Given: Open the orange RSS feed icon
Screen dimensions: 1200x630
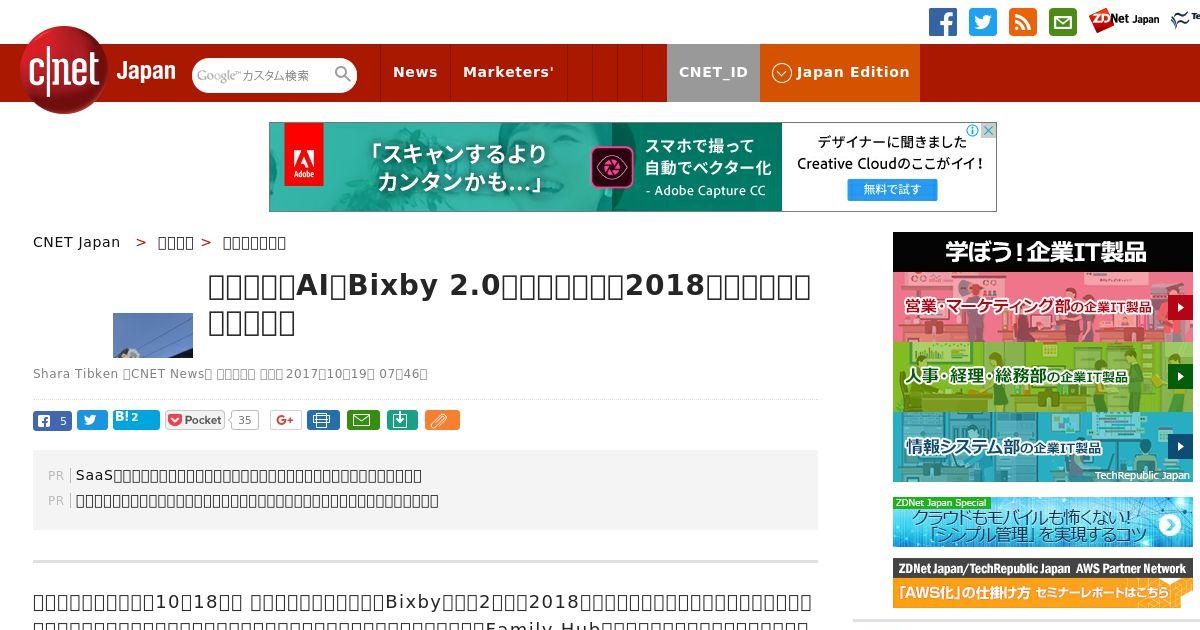Looking at the screenshot, I should tap(1023, 22).
